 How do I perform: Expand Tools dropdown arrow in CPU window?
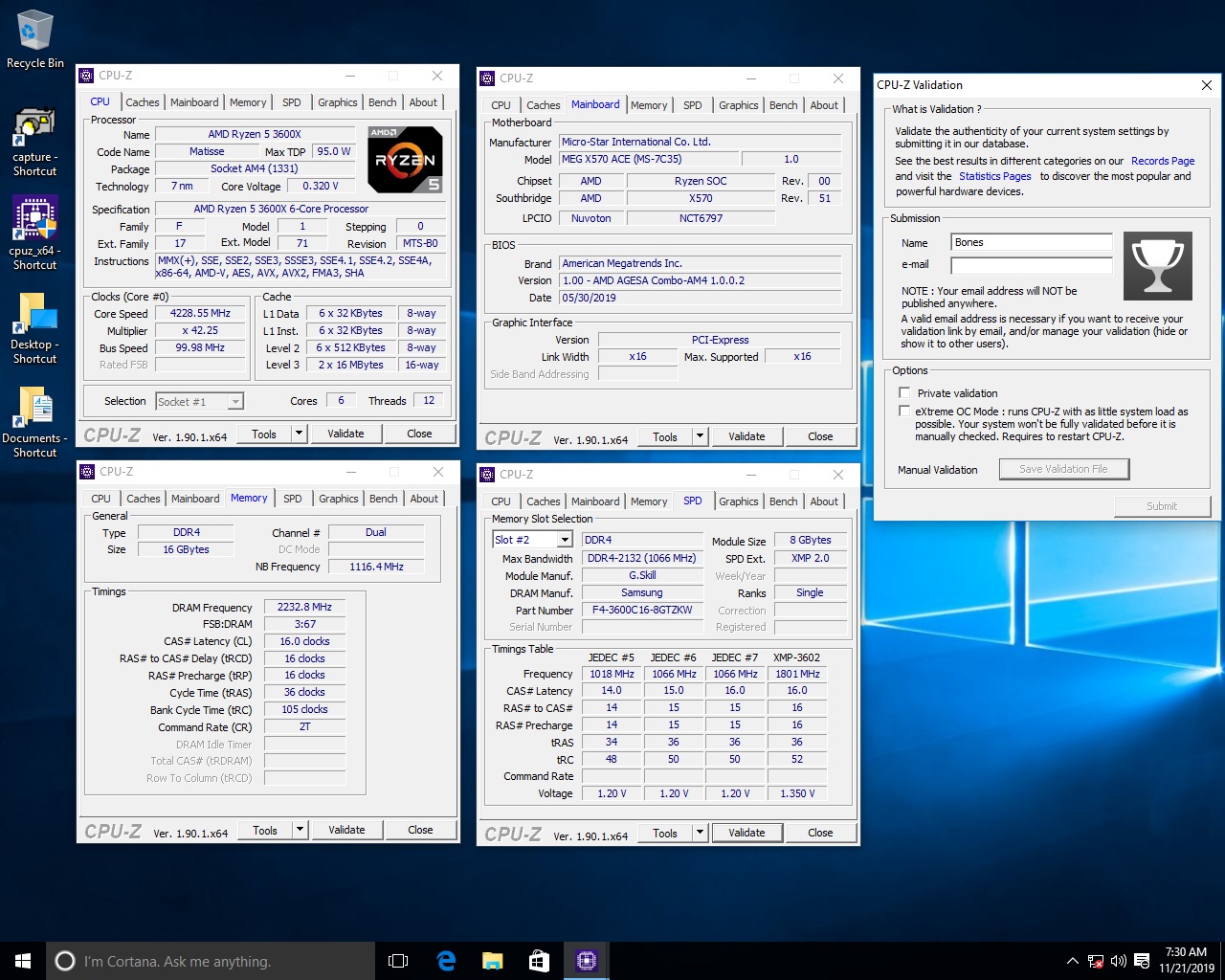point(299,434)
